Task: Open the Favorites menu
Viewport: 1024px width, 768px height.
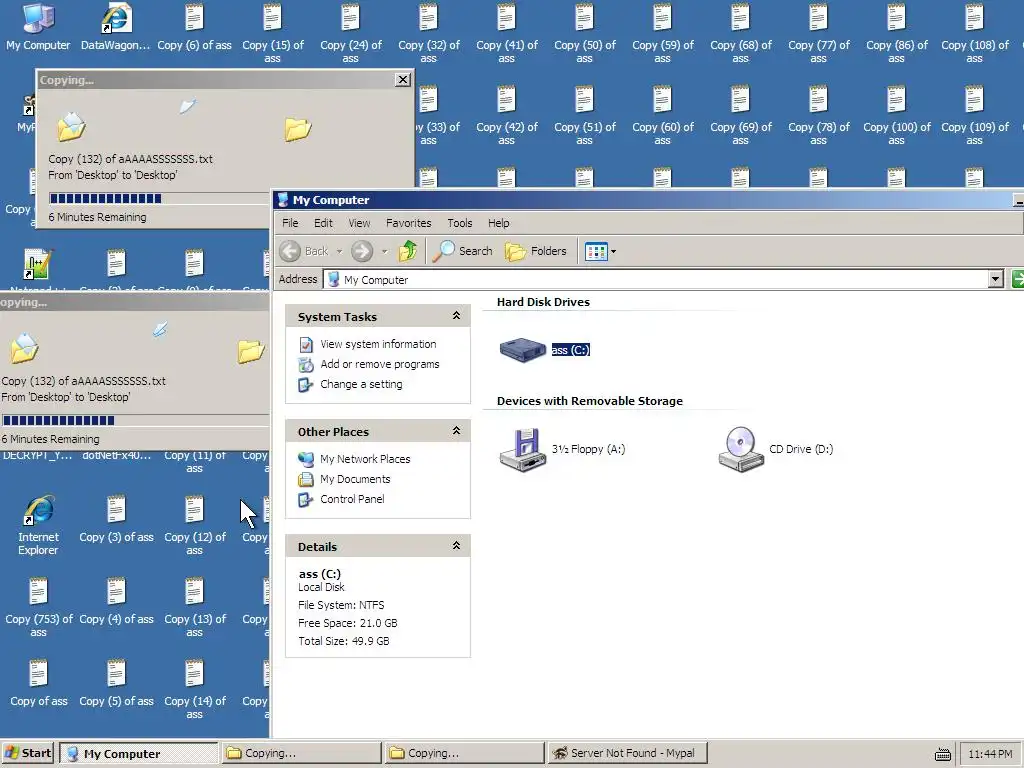Action: 409,223
